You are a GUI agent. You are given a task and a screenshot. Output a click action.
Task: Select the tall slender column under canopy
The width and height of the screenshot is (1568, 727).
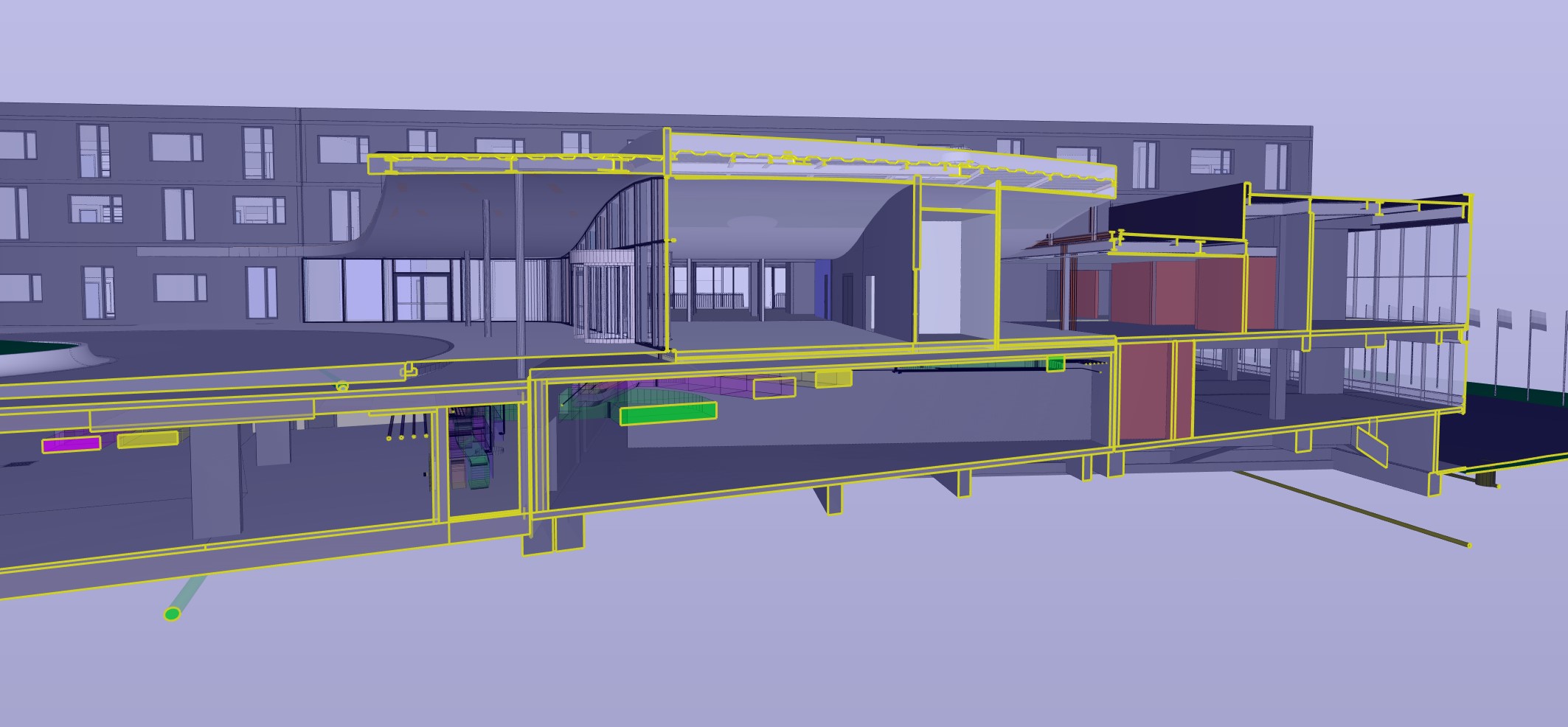coord(519,258)
